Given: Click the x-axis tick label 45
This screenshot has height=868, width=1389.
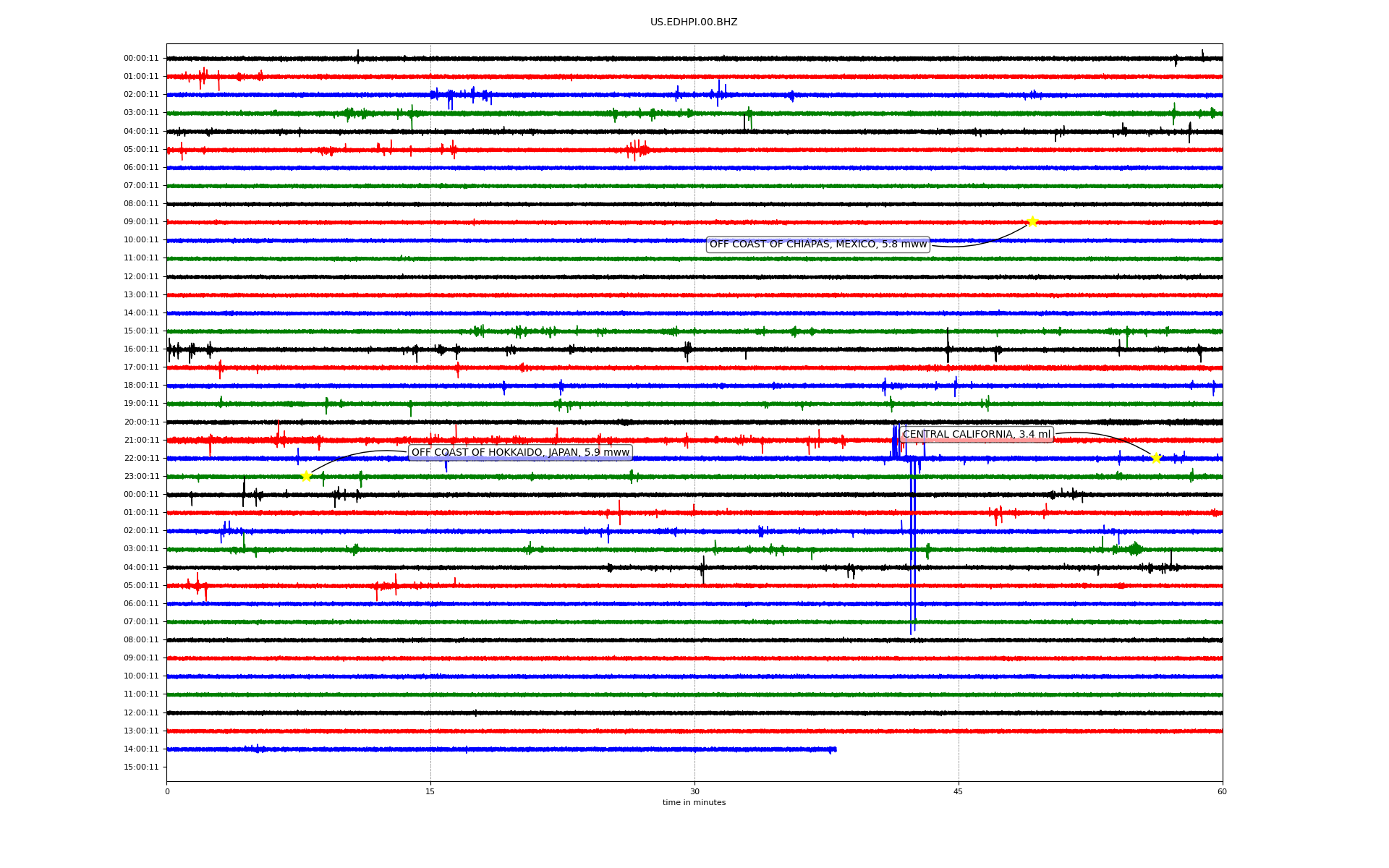Looking at the screenshot, I should coord(959,791).
